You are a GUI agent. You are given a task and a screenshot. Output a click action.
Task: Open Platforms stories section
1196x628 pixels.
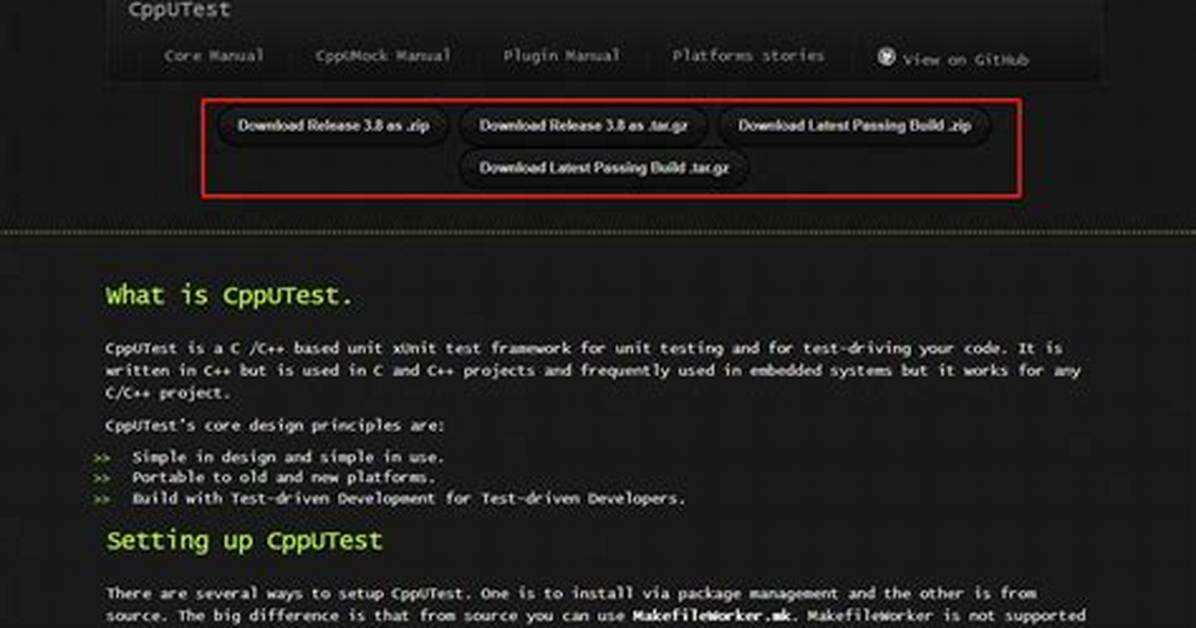[x=748, y=56]
